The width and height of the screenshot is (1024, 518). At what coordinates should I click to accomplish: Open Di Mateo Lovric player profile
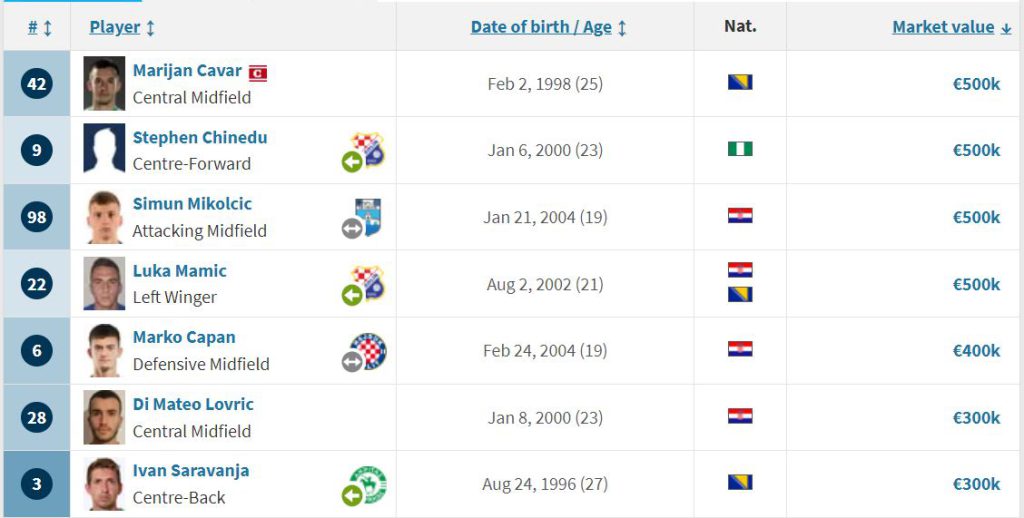[193, 404]
